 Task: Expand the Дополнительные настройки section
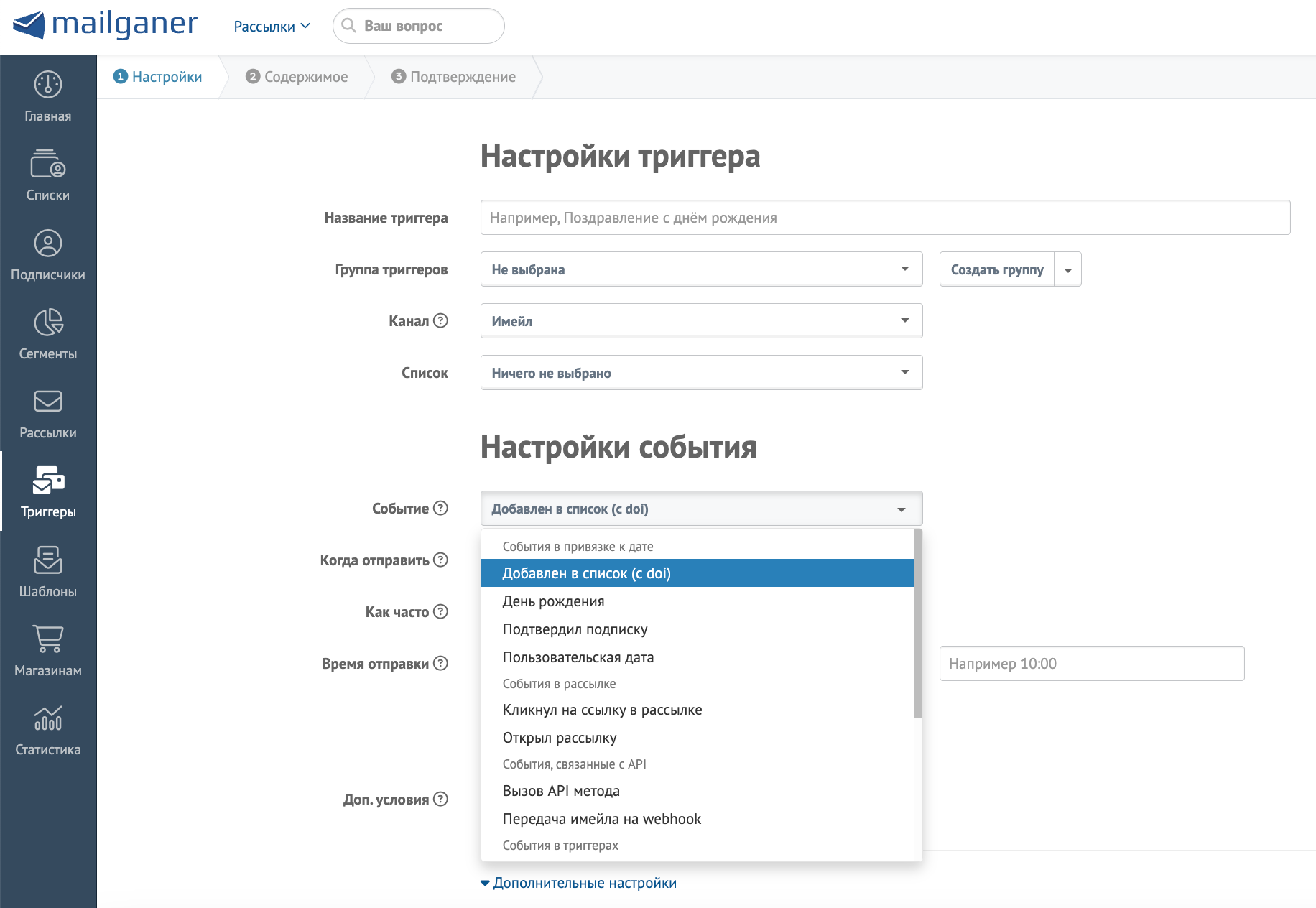coord(585,883)
